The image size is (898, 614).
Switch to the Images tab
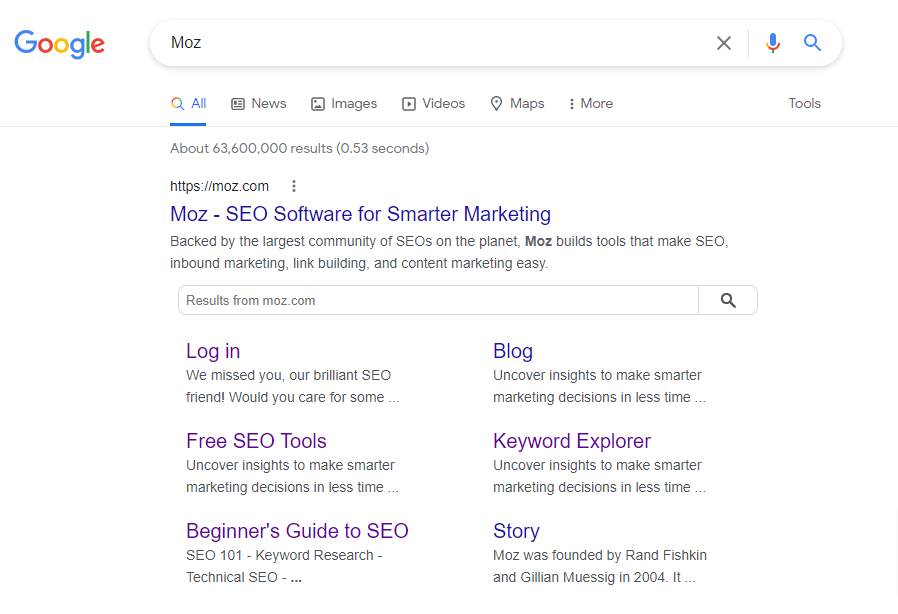point(344,104)
